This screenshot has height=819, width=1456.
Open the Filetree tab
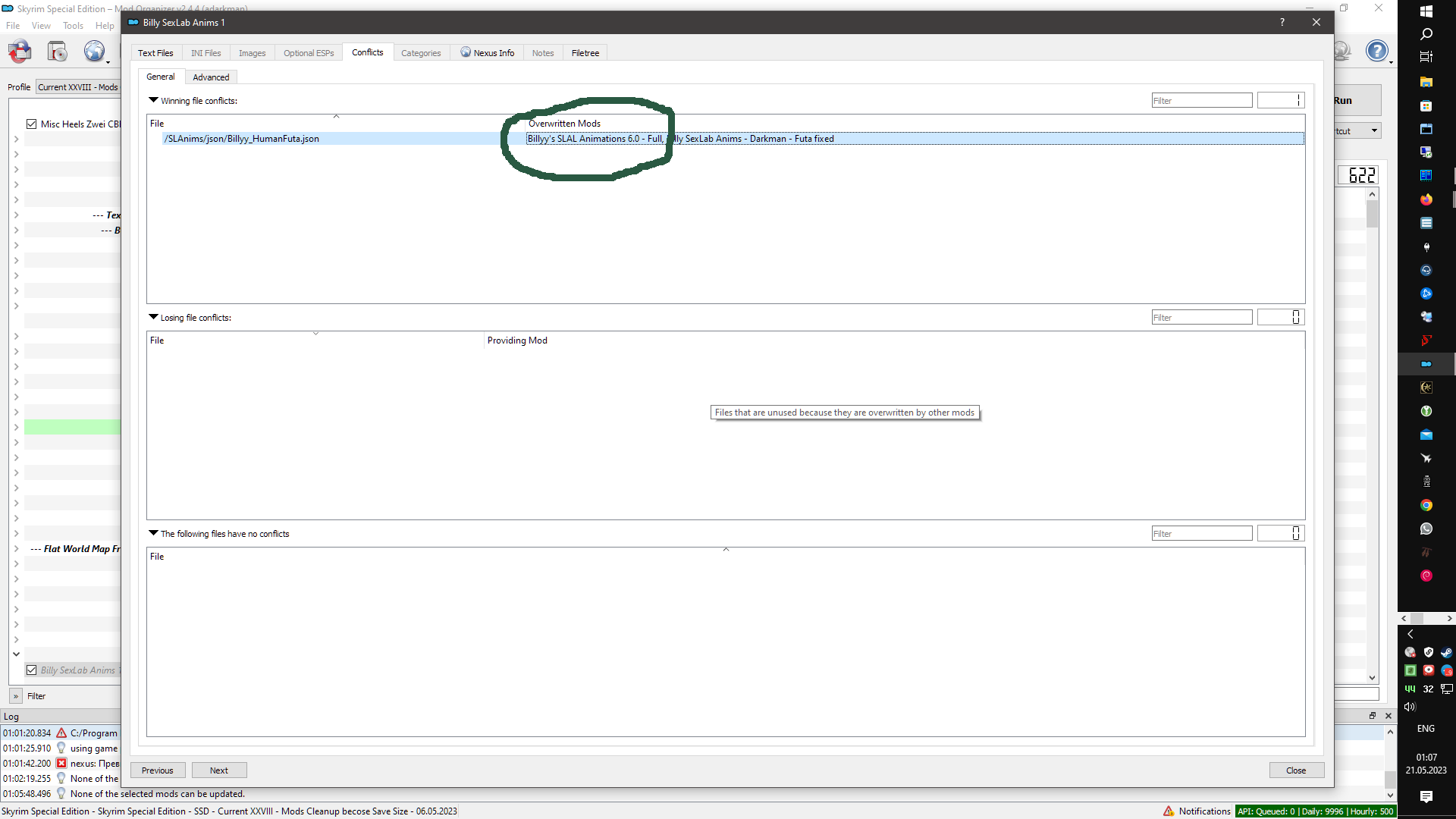[585, 53]
